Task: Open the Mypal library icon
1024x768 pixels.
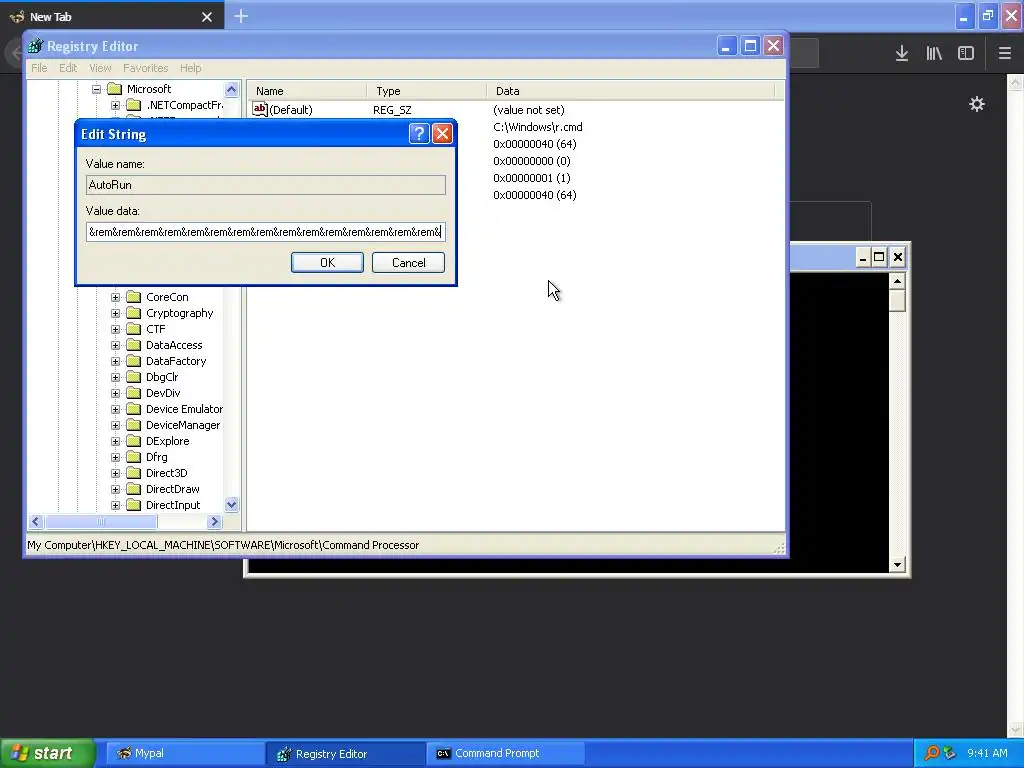Action: coord(934,53)
